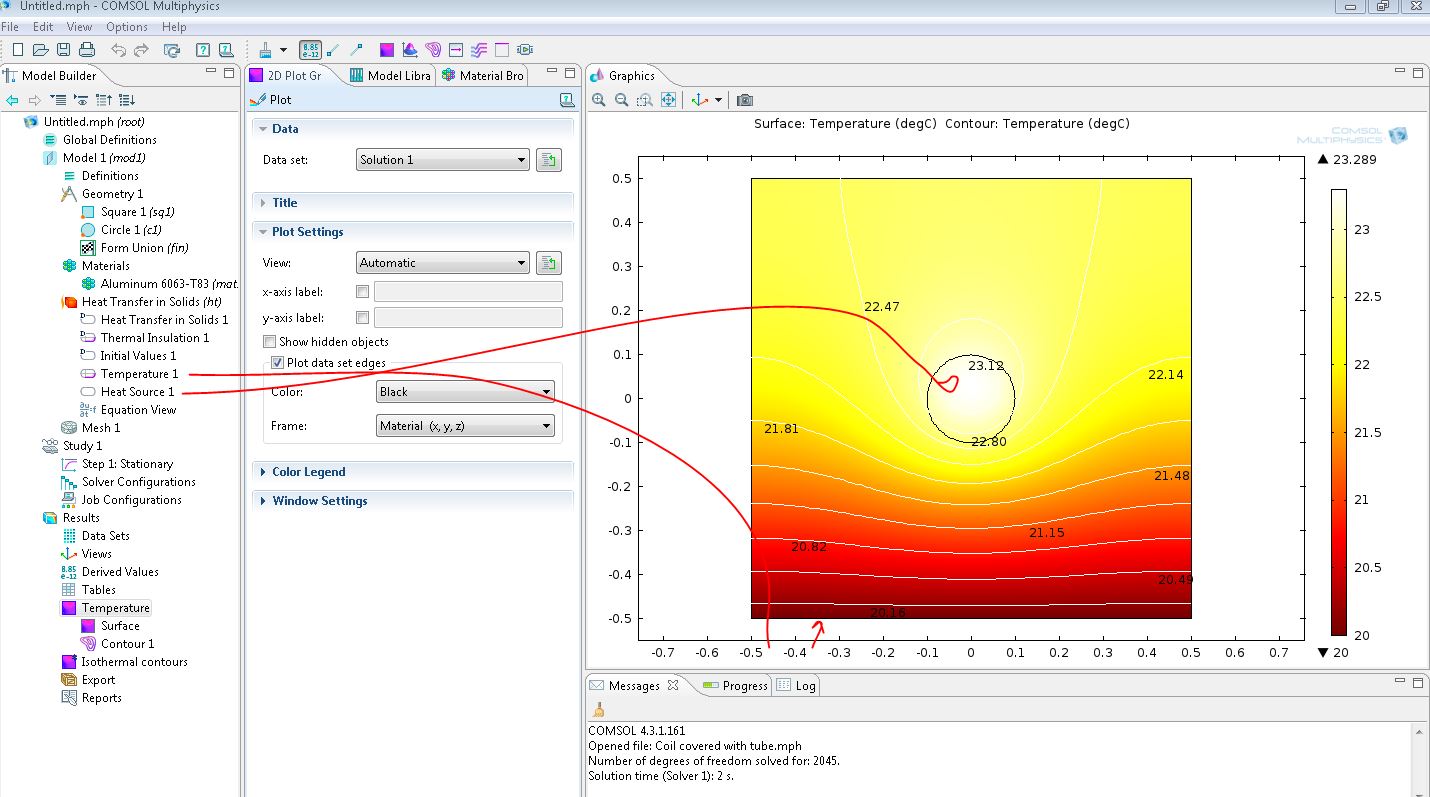The width and height of the screenshot is (1430, 797).
Task: Open the Data set dropdown
Action: coord(443,160)
